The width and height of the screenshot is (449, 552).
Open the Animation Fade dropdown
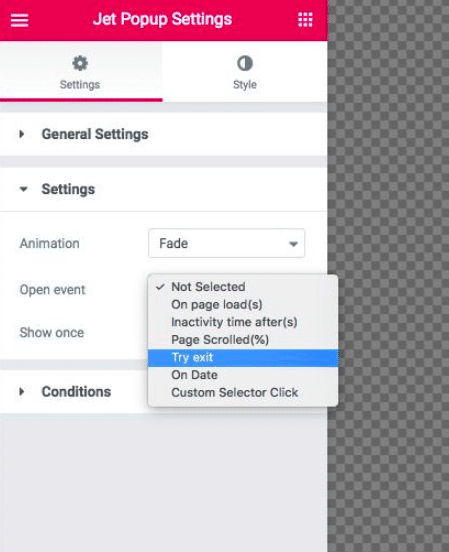click(x=226, y=243)
